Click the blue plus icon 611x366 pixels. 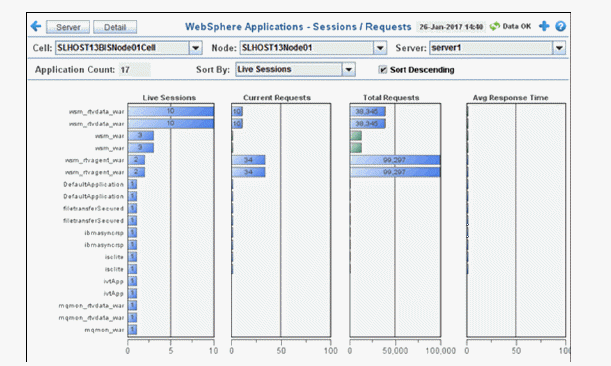click(x=544, y=26)
